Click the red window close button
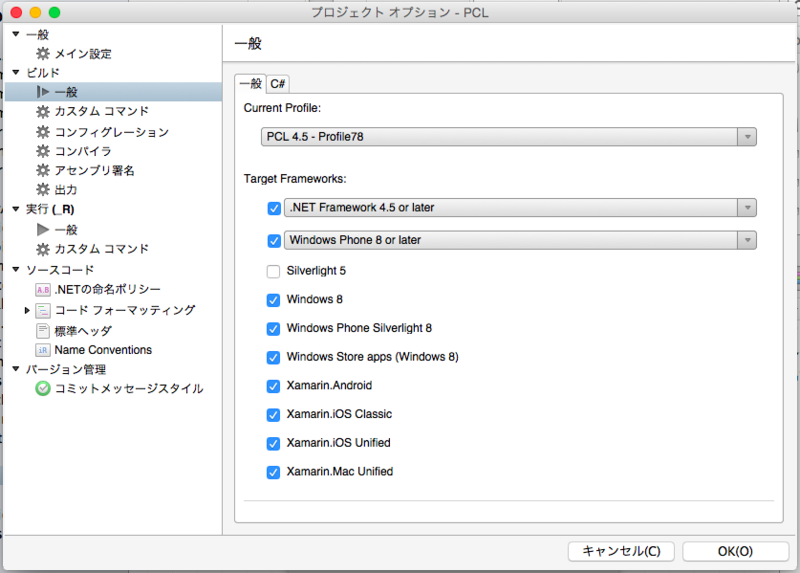 [x=16, y=12]
